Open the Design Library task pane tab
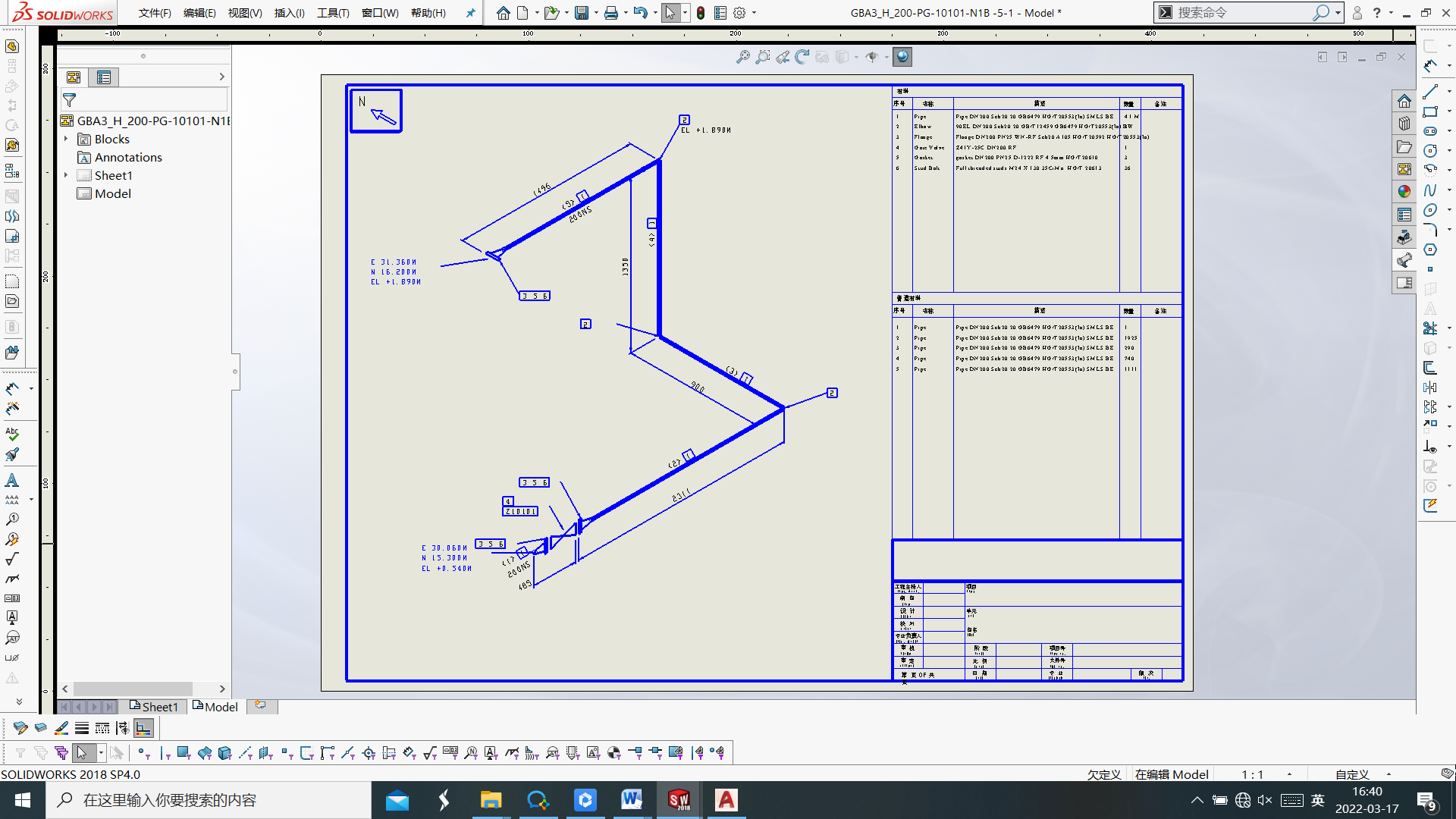The image size is (1456, 819). pyautogui.click(x=1404, y=124)
